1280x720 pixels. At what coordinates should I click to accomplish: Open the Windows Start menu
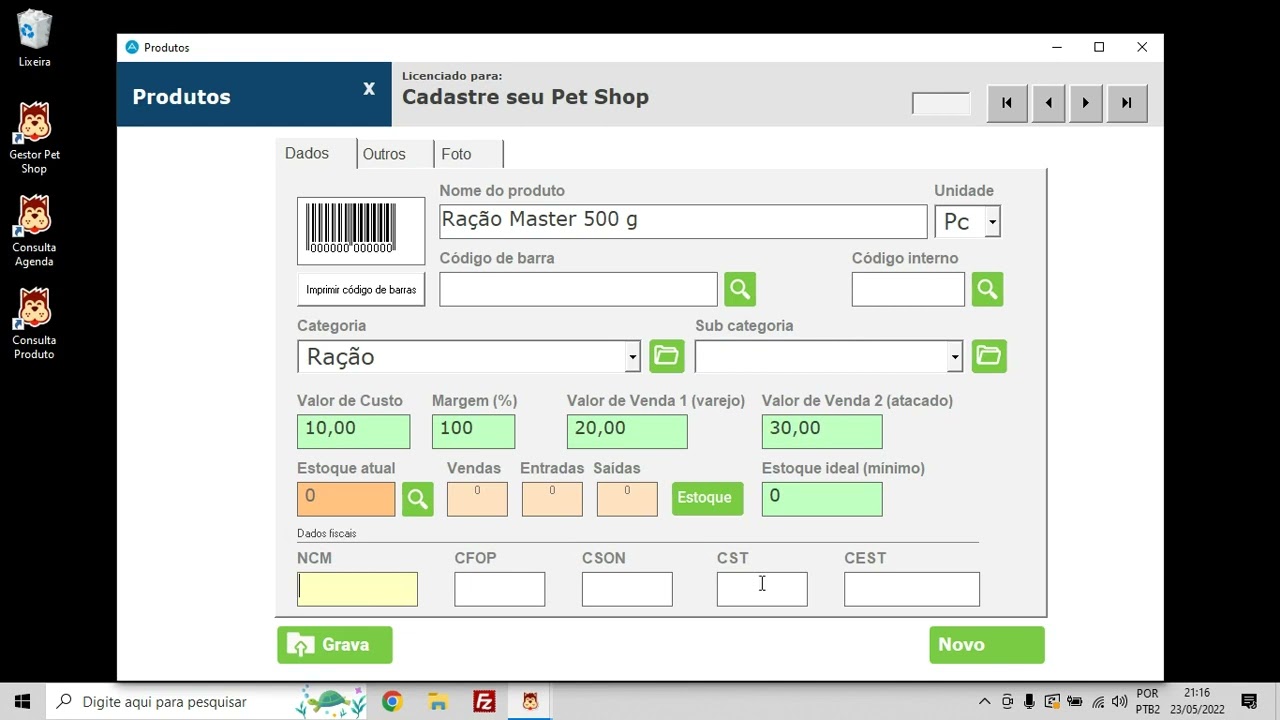pos(23,701)
